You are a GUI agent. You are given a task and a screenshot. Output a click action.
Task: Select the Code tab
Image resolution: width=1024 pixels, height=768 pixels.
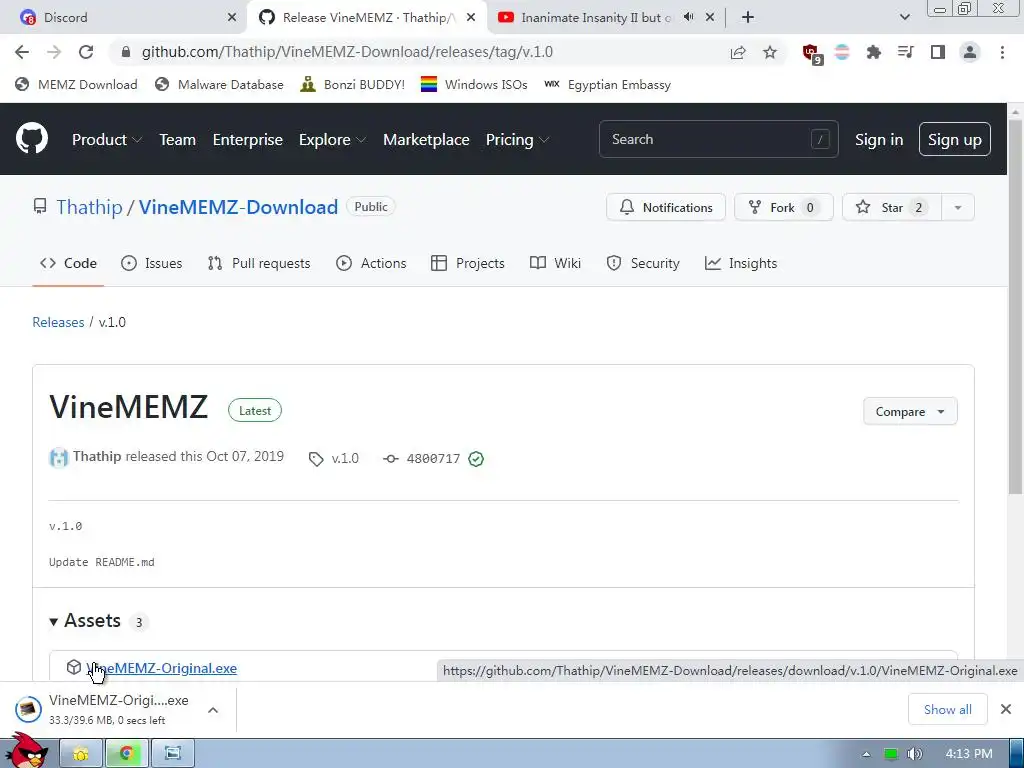(68, 263)
